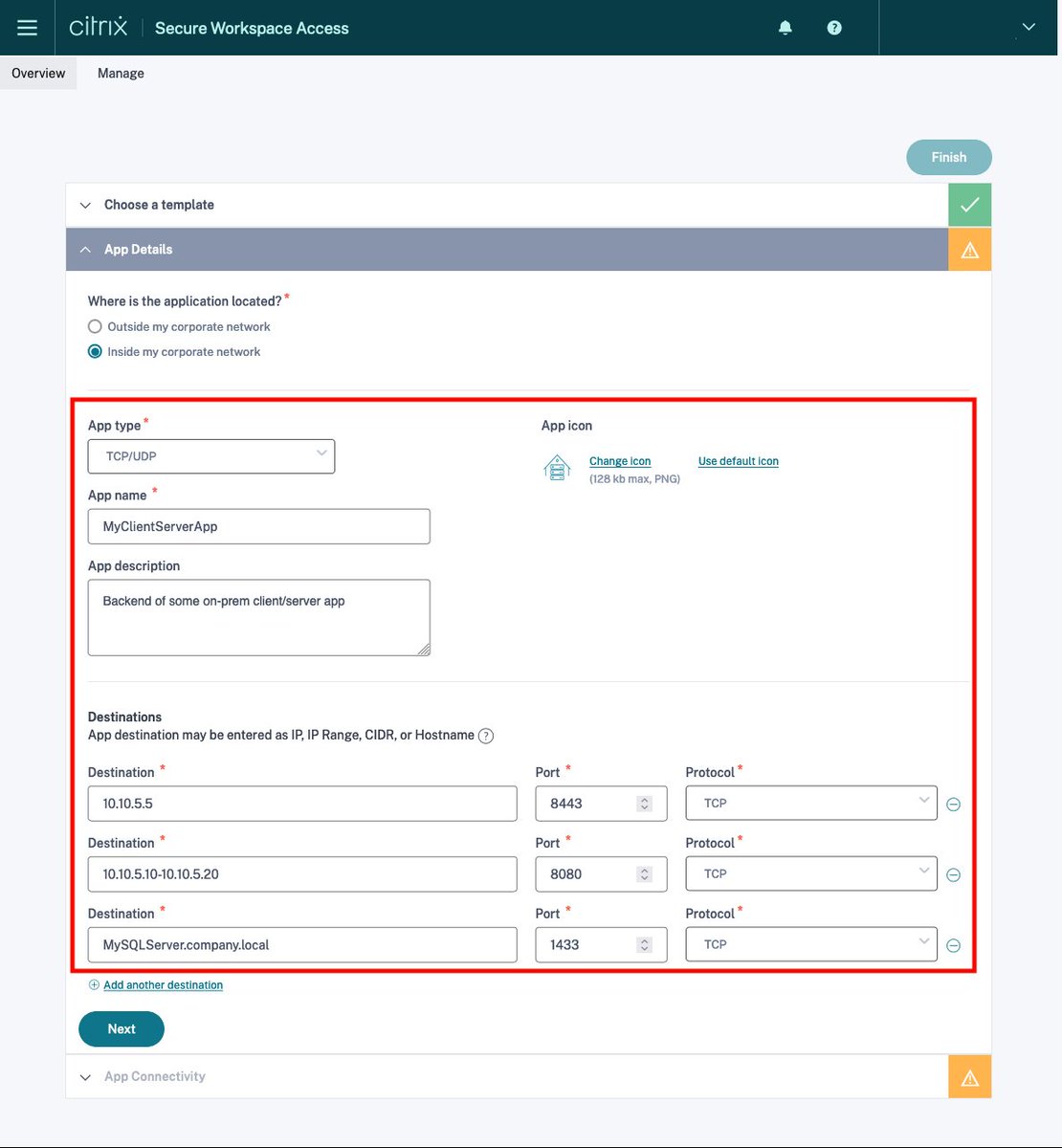
Task: Remove the 10.10.5.5 destination
Action: pyautogui.click(x=954, y=805)
